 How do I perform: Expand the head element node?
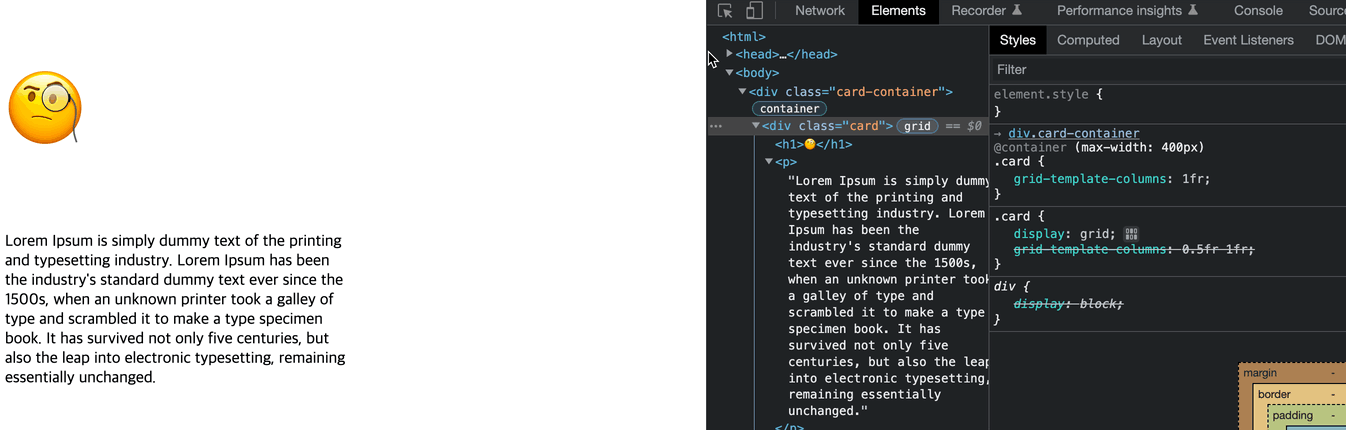click(x=730, y=54)
